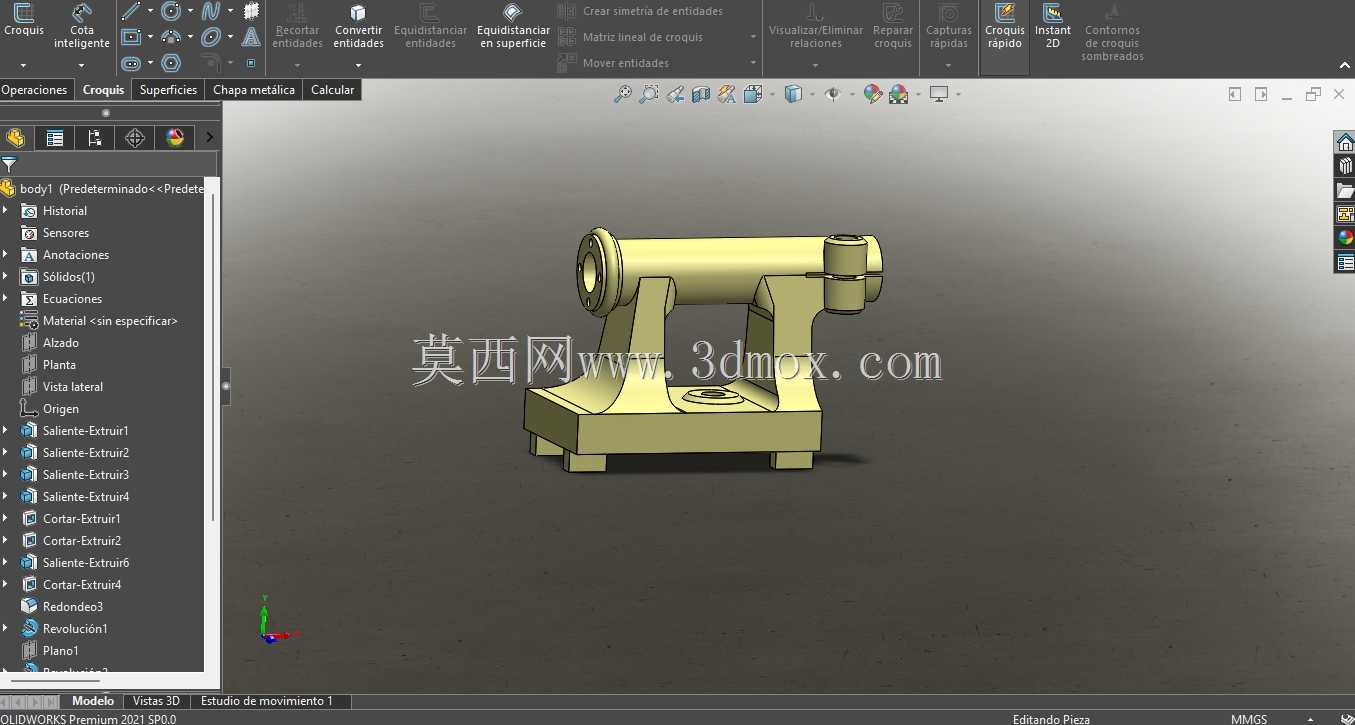
Task: Expand the Historial tree node
Action: coord(5,210)
